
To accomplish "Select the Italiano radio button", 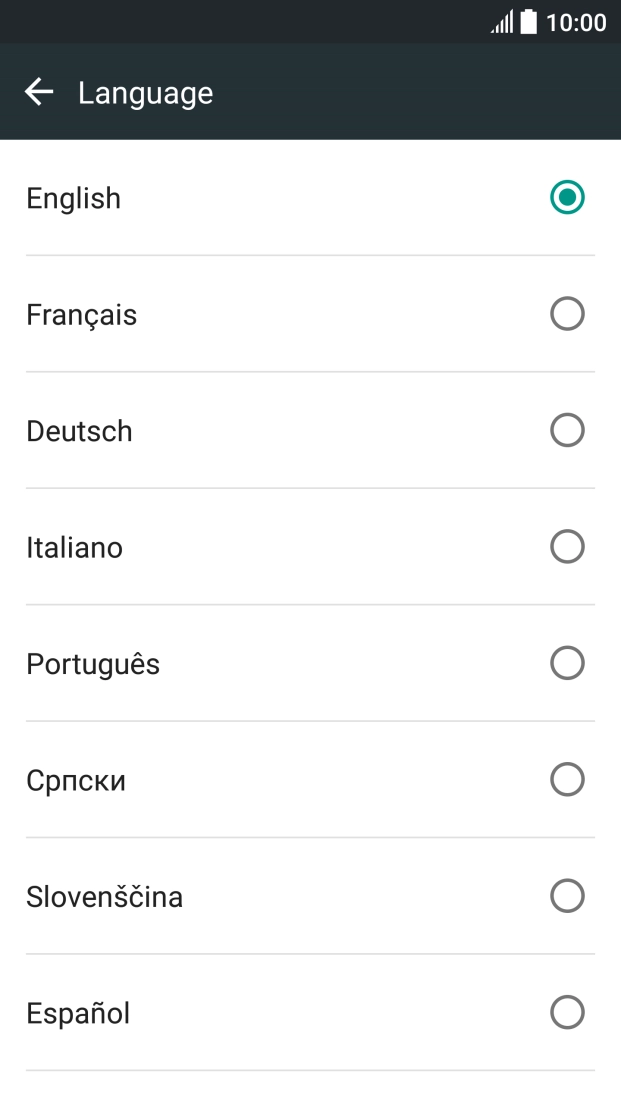I will 567,546.
